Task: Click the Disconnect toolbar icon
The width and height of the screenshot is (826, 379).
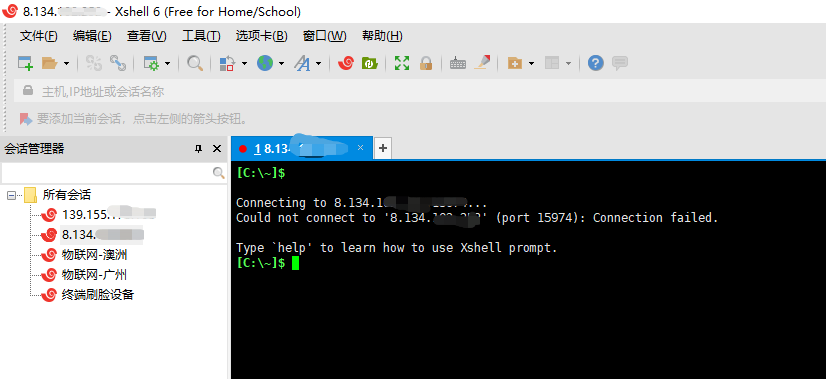Action: tap(94, 64)
